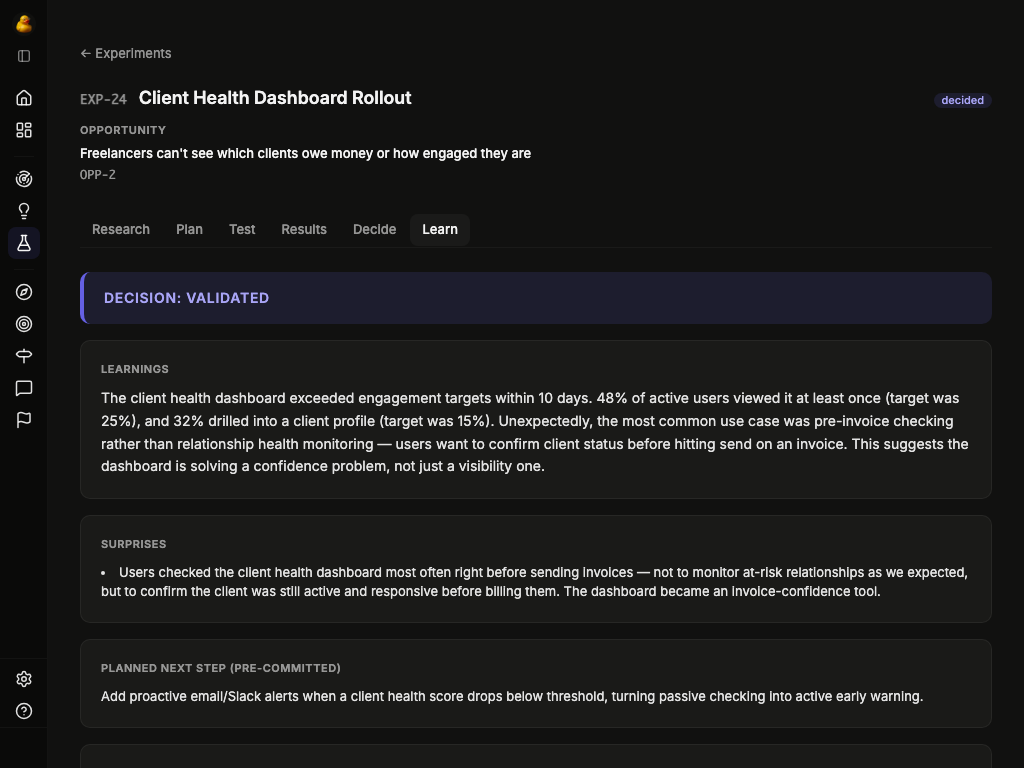The height and width of the screenshot is (768, 1024).
Task: Click the learnings paragraph text
Action: pos(535,432)
